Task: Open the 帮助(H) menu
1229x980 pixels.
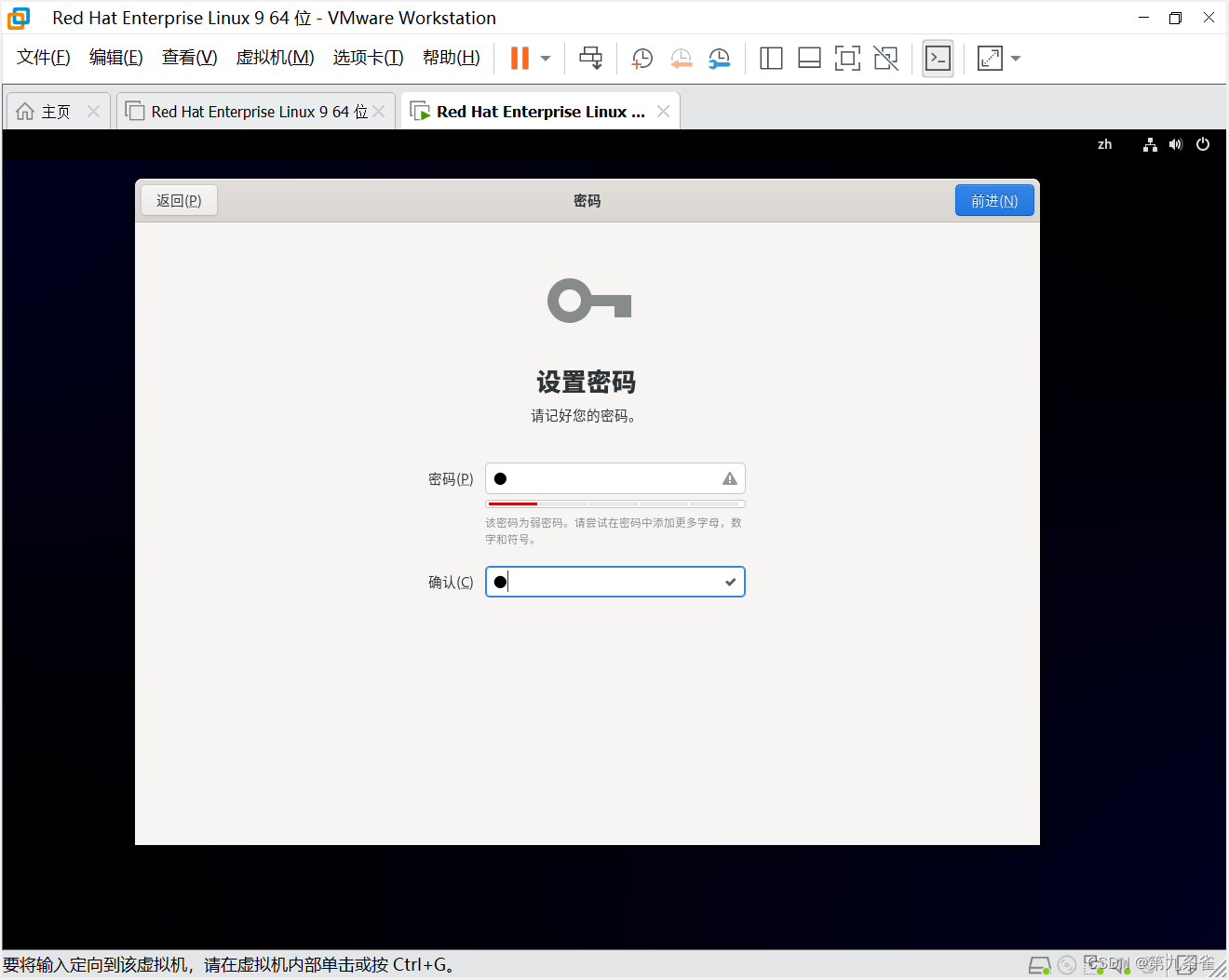Action: click(x=452, y=58)
